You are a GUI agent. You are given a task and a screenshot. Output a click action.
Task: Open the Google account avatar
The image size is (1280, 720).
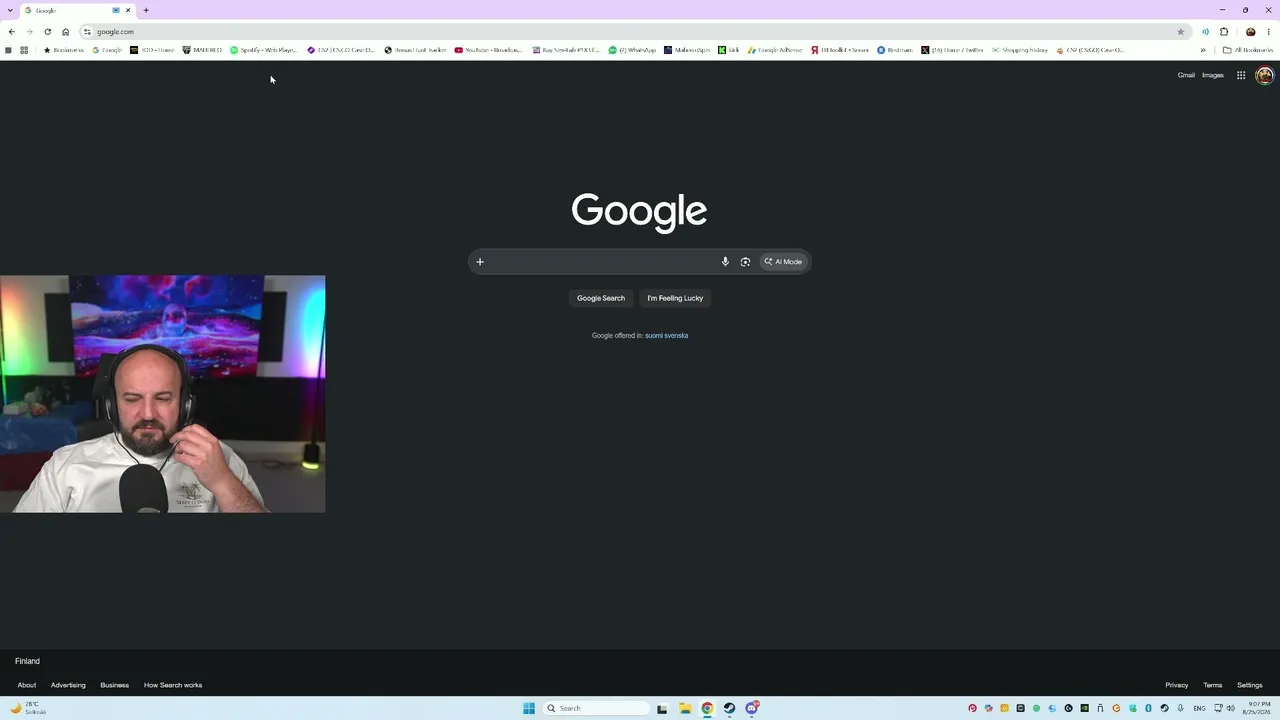(1265, 75)
